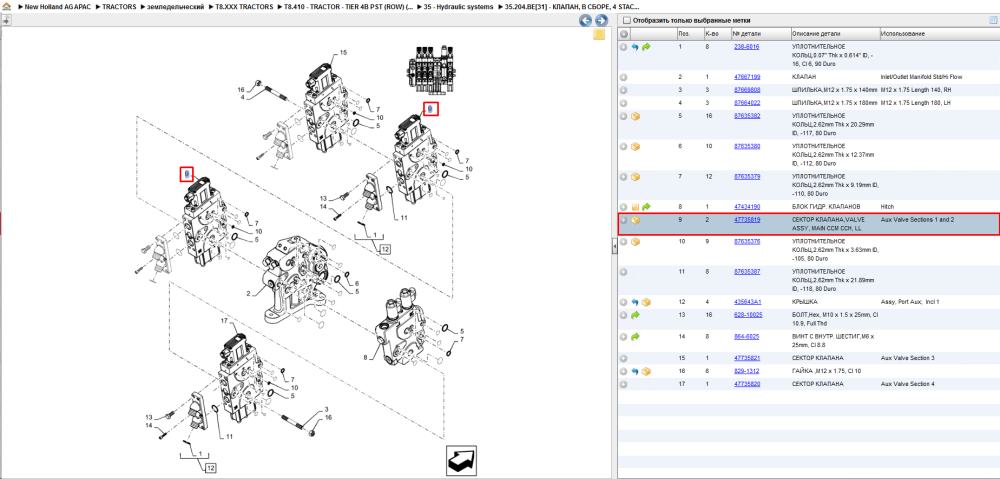Open 'New Holland AG APAC' breadcrumb
The height and width of the screenshot is (479, 1000).
[58, 6]
